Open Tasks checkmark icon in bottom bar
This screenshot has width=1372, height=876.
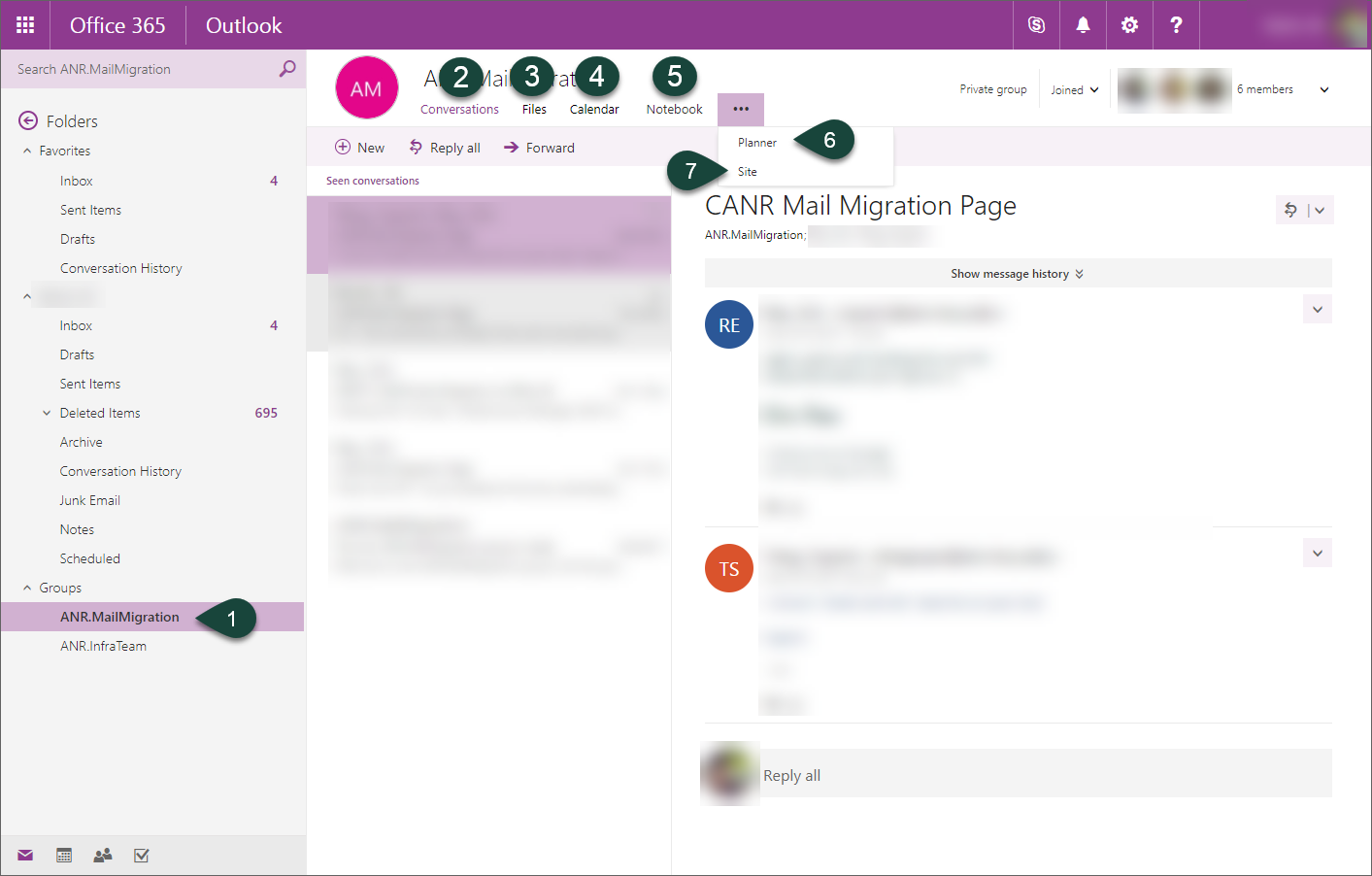tap(142, 856)
